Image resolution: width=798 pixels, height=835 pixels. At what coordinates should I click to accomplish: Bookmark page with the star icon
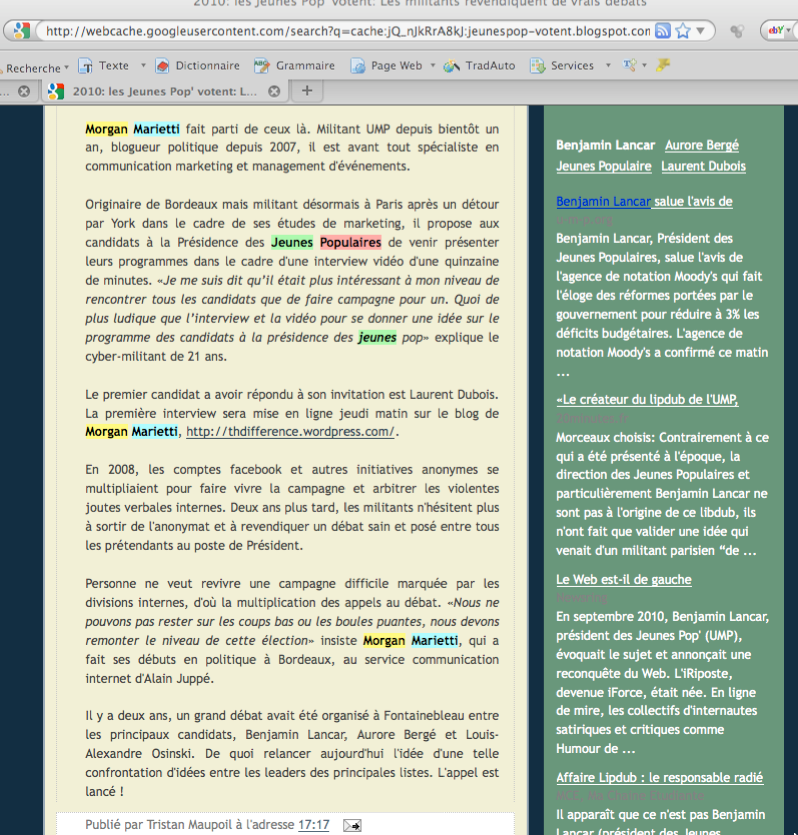click(x=683, y=31)
